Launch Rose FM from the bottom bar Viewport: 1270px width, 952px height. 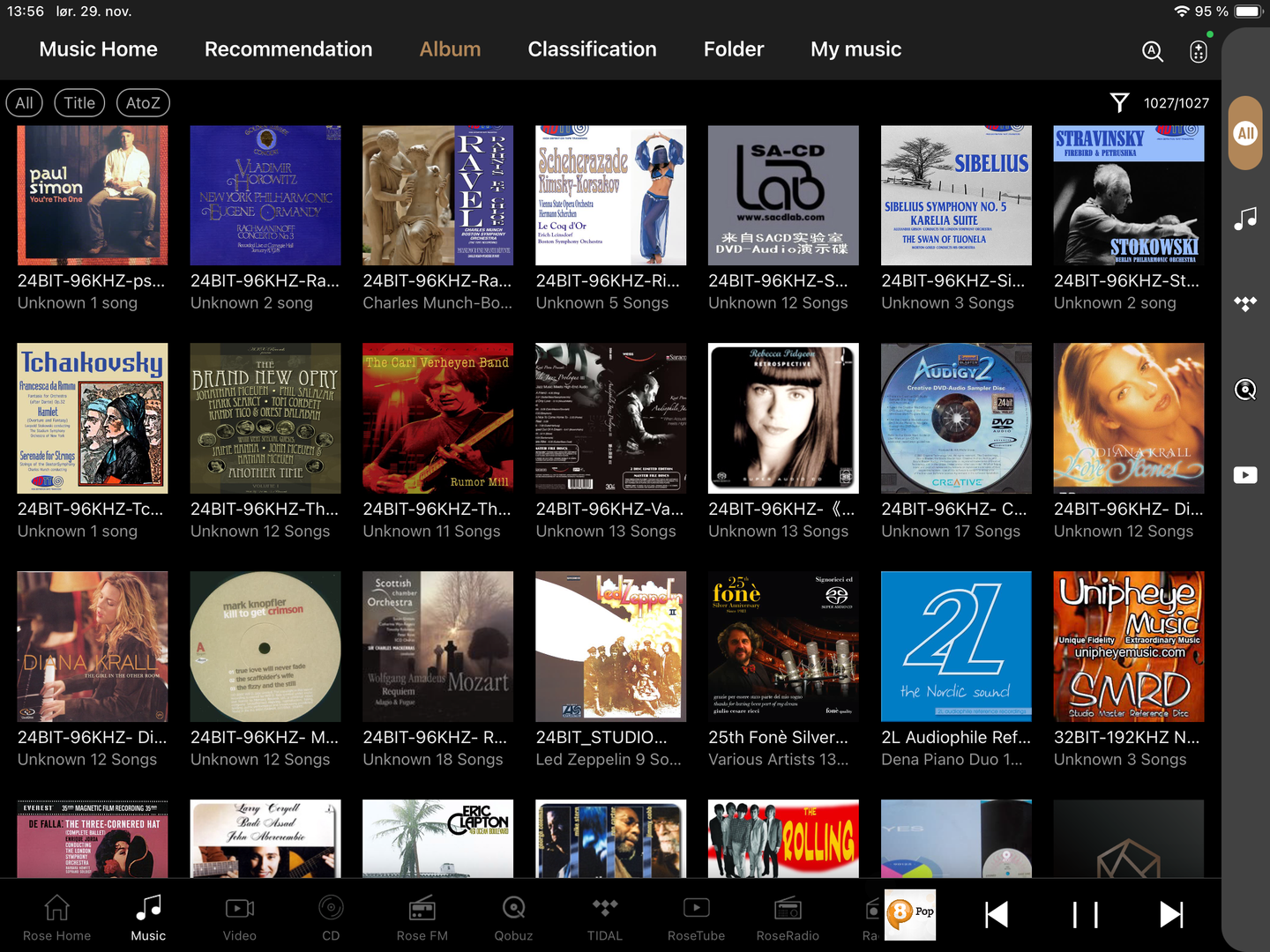[422, 917]
